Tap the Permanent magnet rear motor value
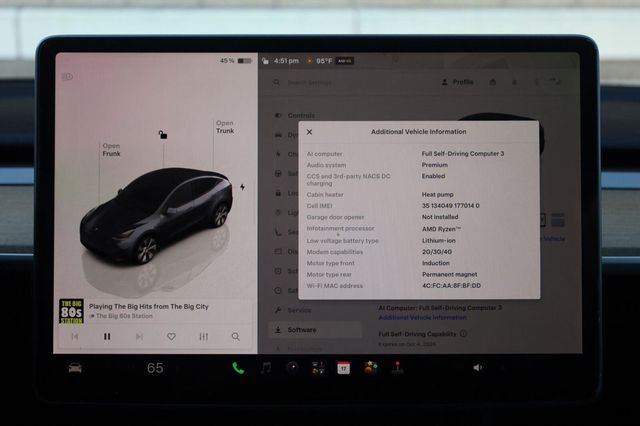This screenshot has height=426, width=640. coord(449,274)
